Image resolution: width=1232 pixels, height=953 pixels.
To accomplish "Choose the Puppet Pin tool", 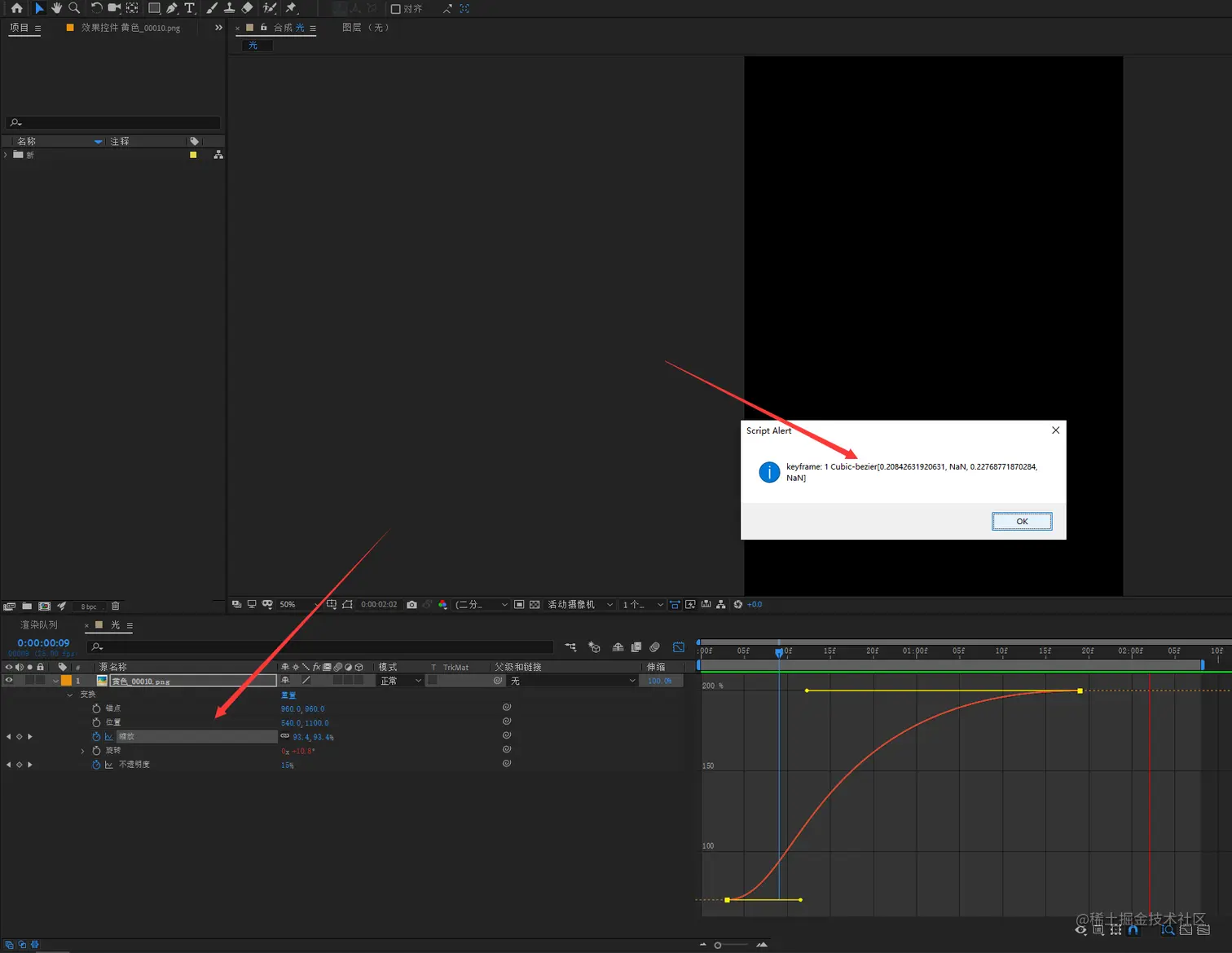I will [291, 8].
